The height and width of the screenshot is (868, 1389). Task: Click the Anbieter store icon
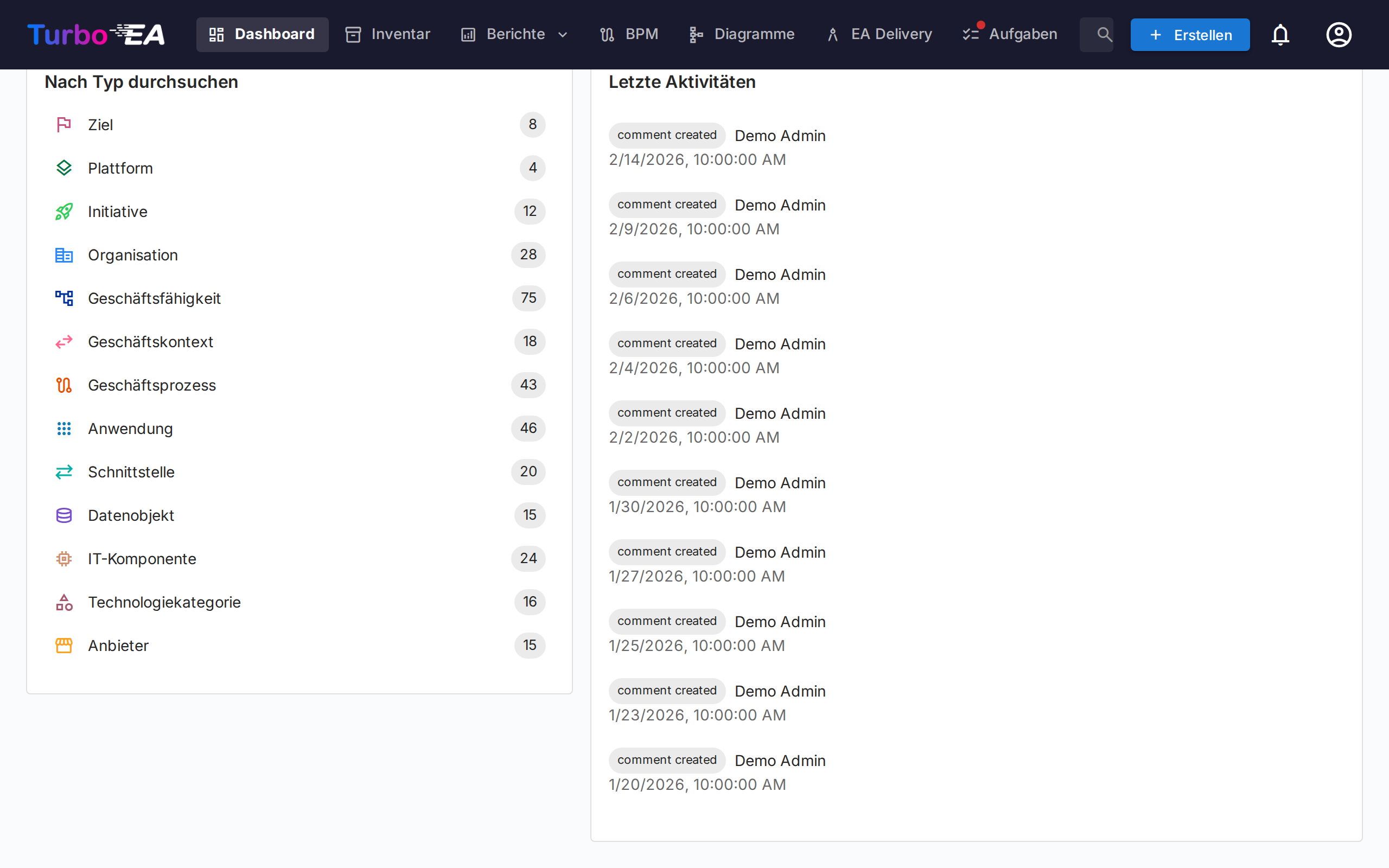coord(63,645)
